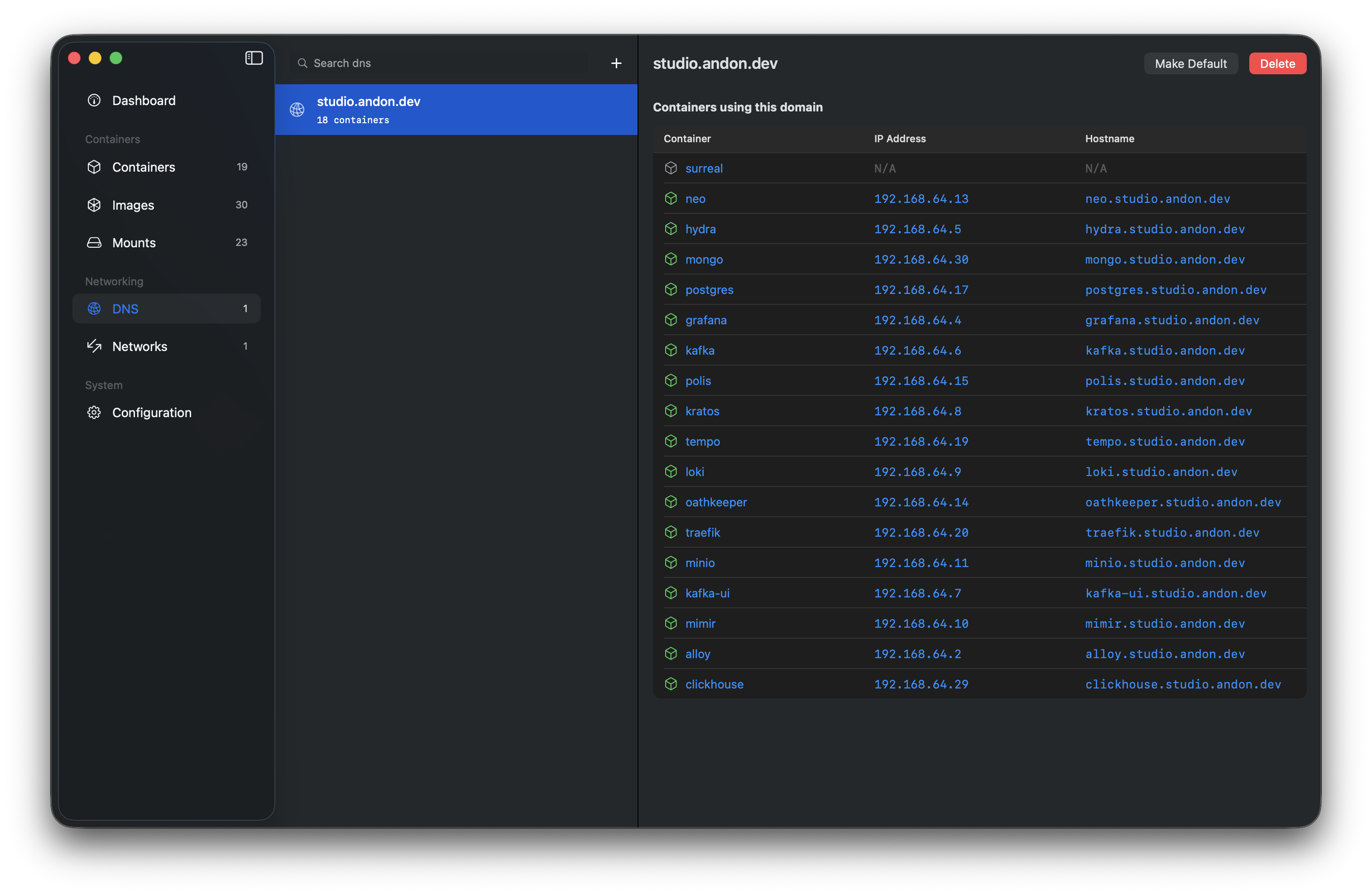Click the DNS globe icon in sidebar
The width and height of the screenshot is (1372, 895).
tap(94, 308)
